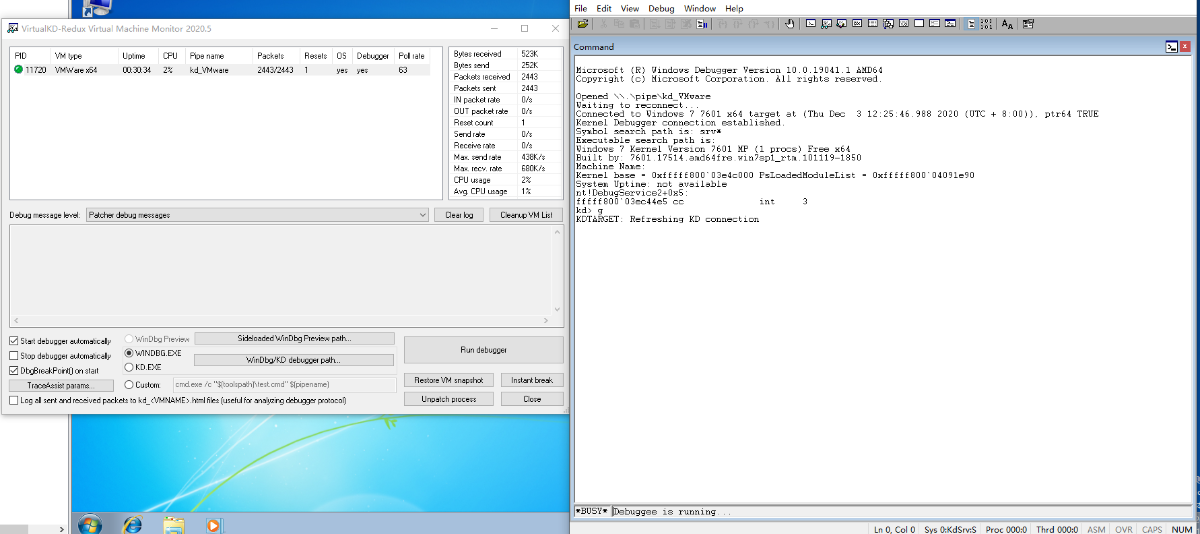Image resolution: width=1200 pixels, height=534 pixels.
Task: Open the Locals window toolbar icon
Action: (842, 24)
